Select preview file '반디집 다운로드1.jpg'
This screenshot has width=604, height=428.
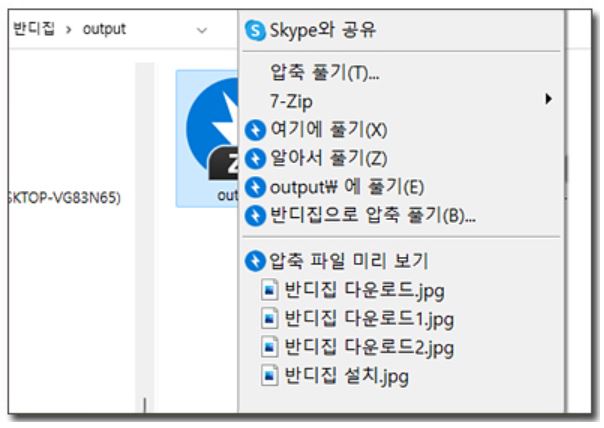[369, 319]
